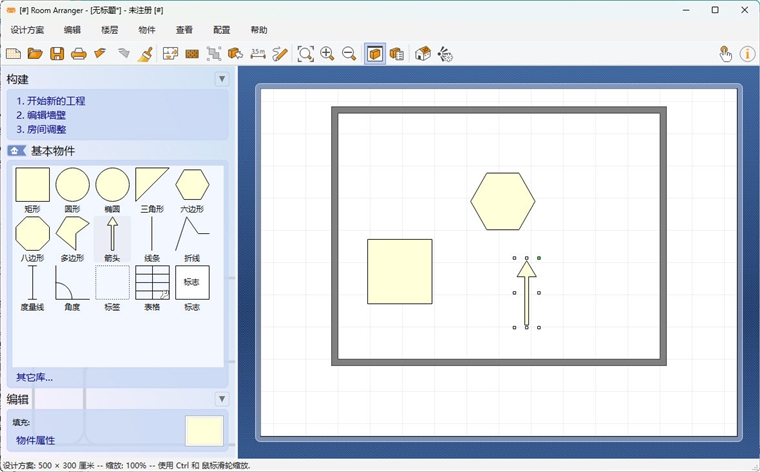Open the 设计方案 menu

coord(27,30)
